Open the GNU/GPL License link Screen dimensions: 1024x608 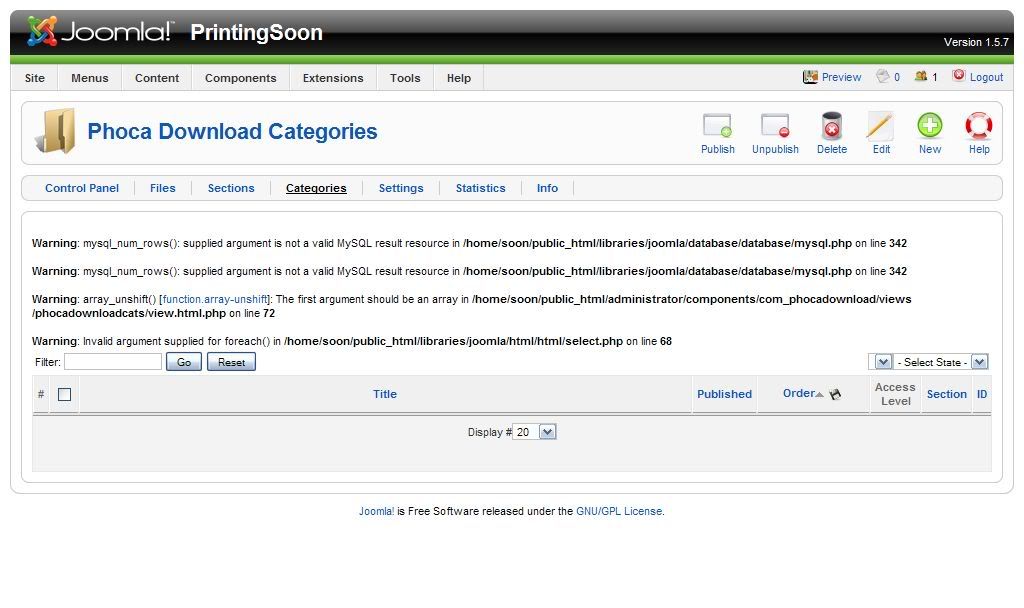tap(618, 511)
